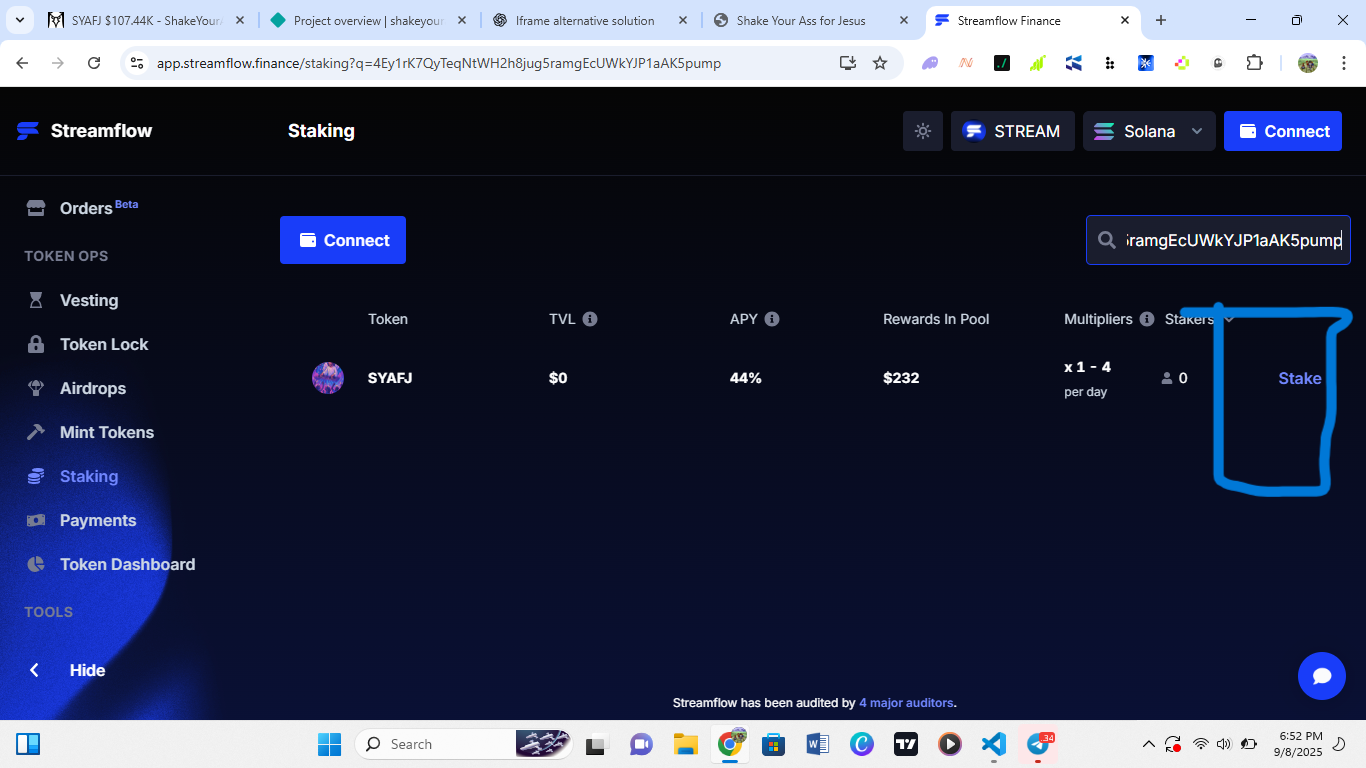This screenshot has height=768, width=1366.
Task: Click Stake link for SYAFJ
Action: coord(1299,378)
